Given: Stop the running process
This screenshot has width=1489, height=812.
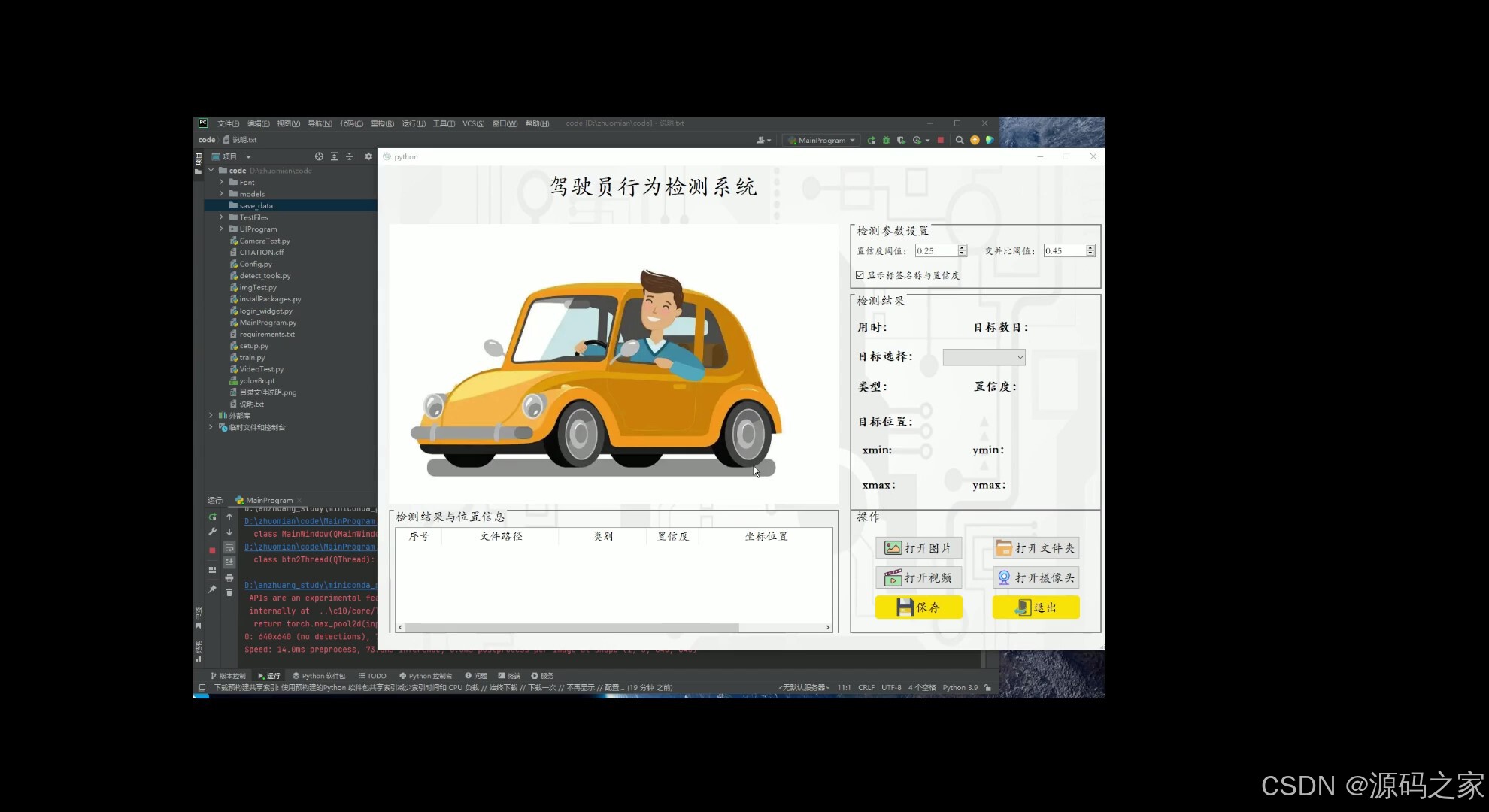Looking at the screenshot, I should point(941,140).
